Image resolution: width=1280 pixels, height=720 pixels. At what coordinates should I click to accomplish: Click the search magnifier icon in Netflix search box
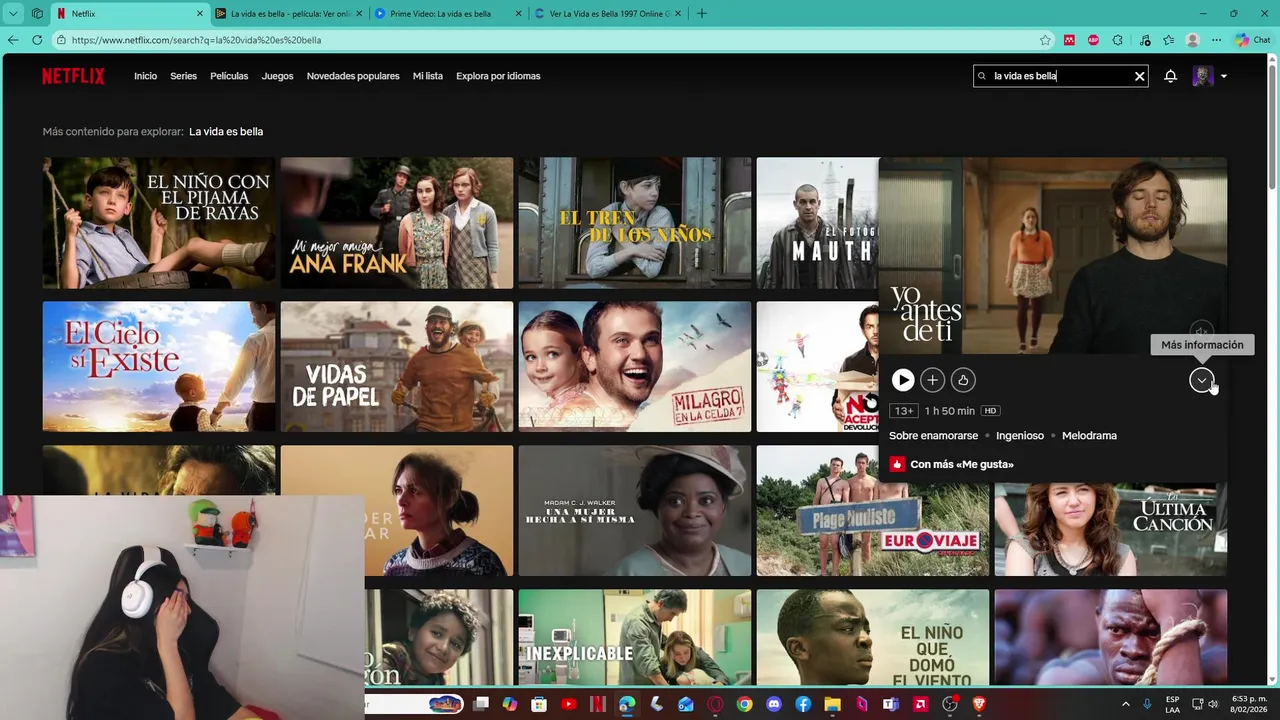point(982,76)
